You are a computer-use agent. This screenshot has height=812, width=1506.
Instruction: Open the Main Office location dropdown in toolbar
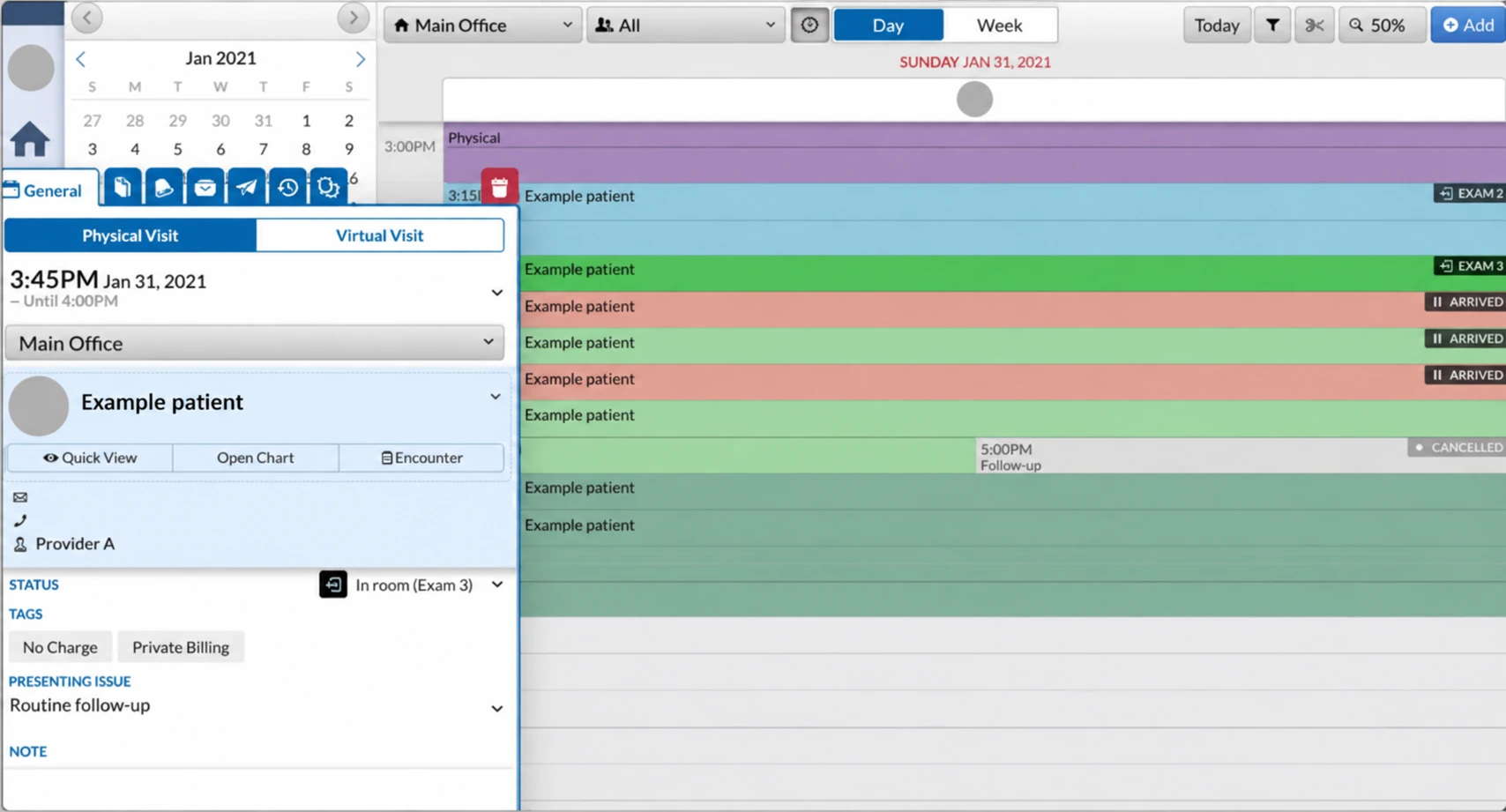click(x=482, y=25)
